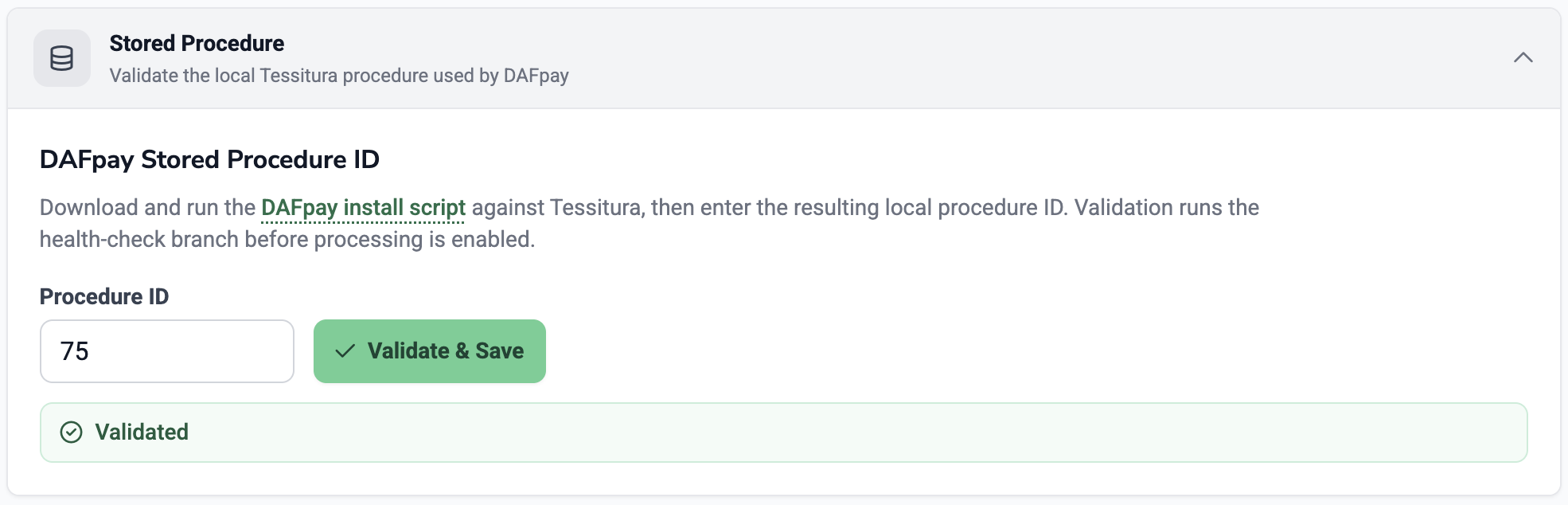Click the text Save inside the green button

(500, 351)
